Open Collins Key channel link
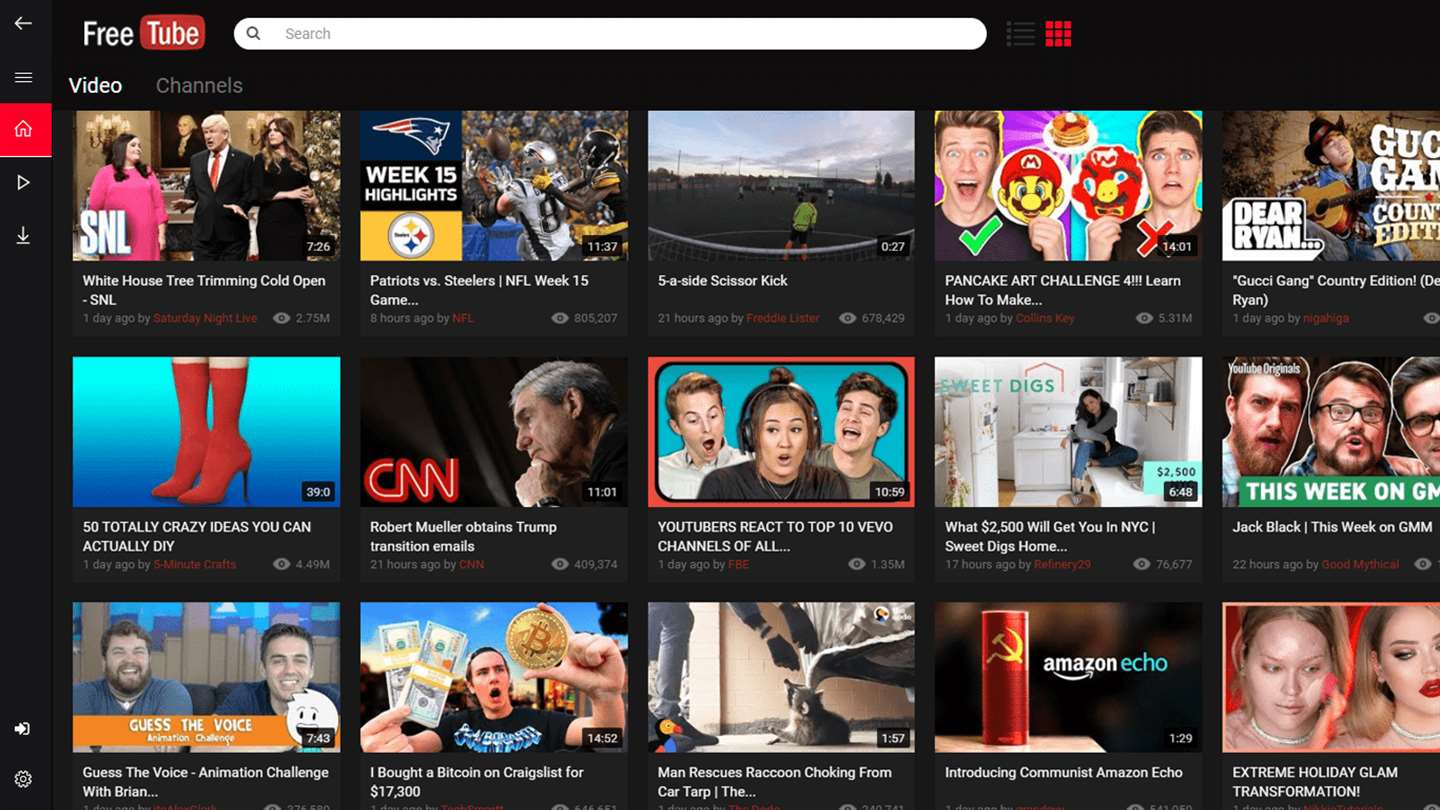Viewport: 1440px width, 810px height. (1045, 318)
